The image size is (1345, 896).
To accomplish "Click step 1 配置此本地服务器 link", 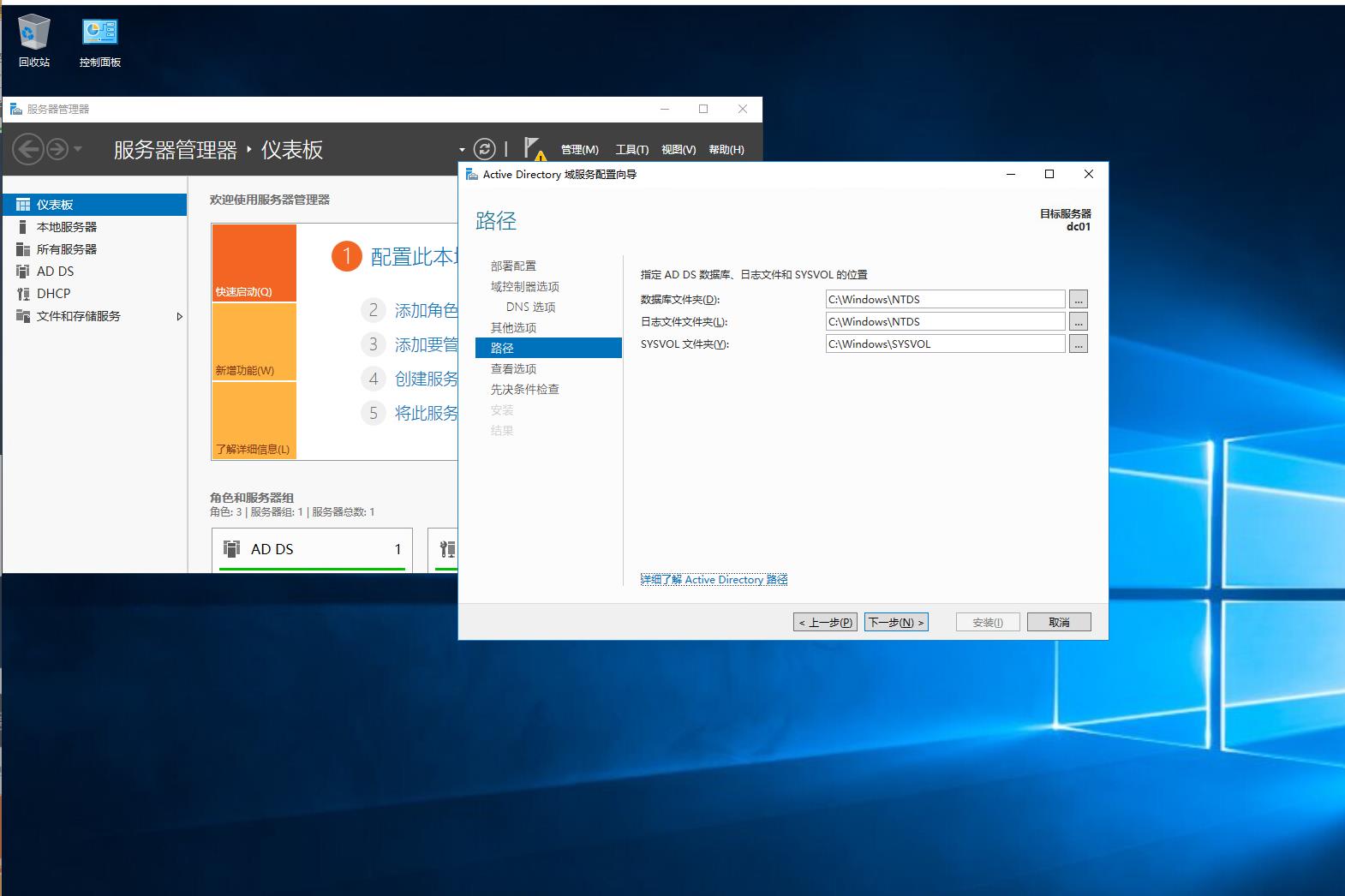I will [415, 257].
